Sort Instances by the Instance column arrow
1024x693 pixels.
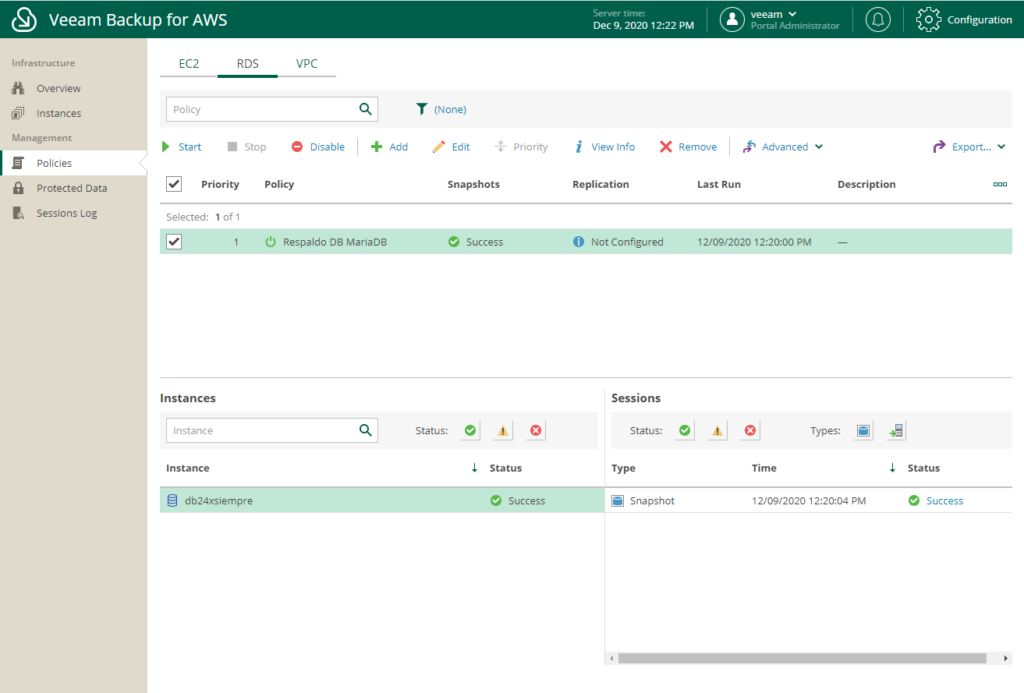coord(474,468)
